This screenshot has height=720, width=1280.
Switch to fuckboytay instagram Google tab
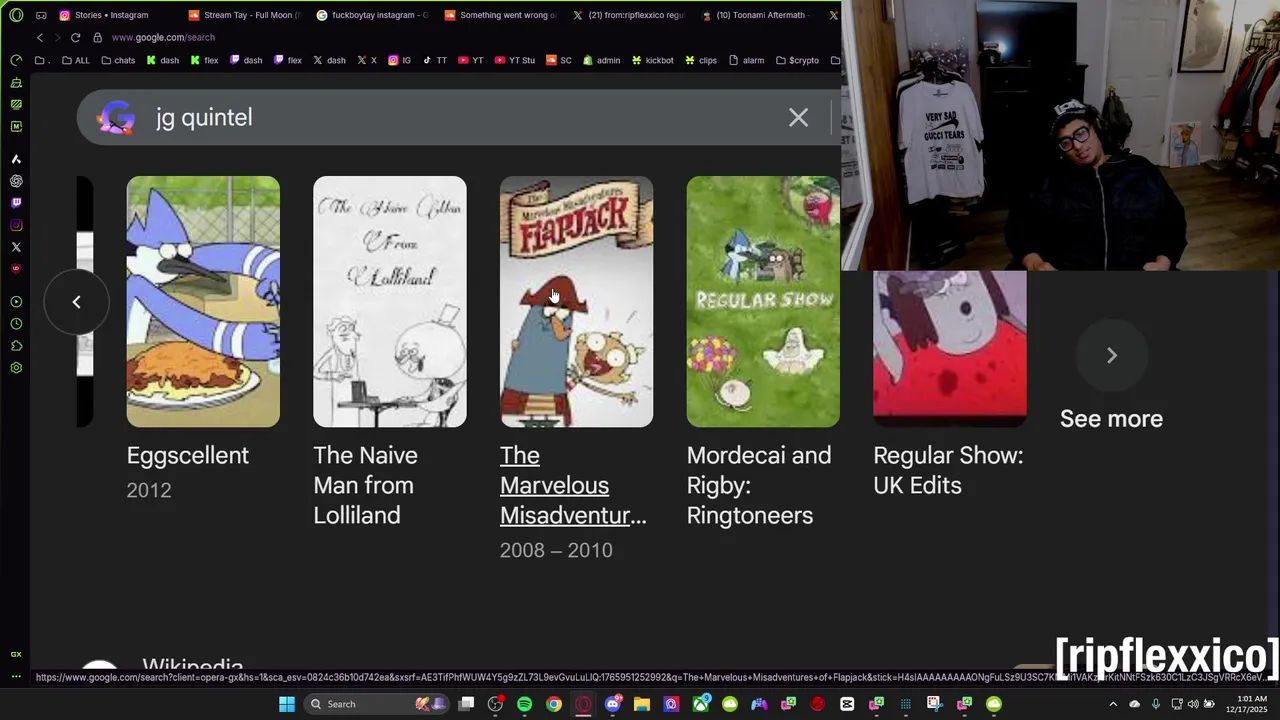click(x=372, y=15)
